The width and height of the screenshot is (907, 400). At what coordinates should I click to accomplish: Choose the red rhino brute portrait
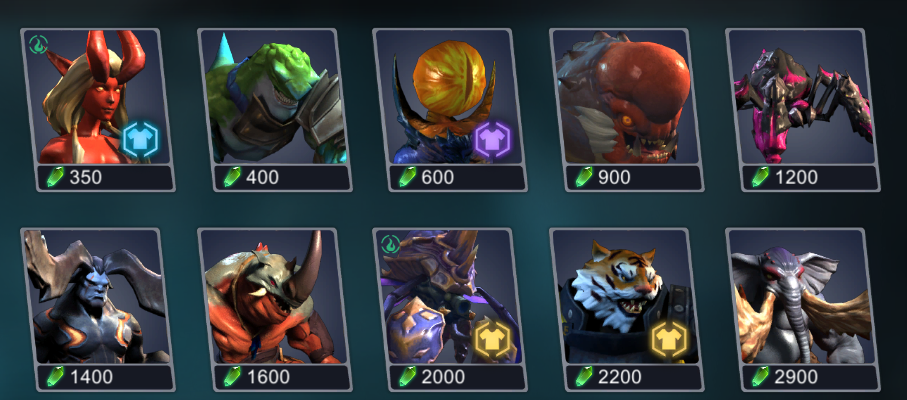coord(273,297)
